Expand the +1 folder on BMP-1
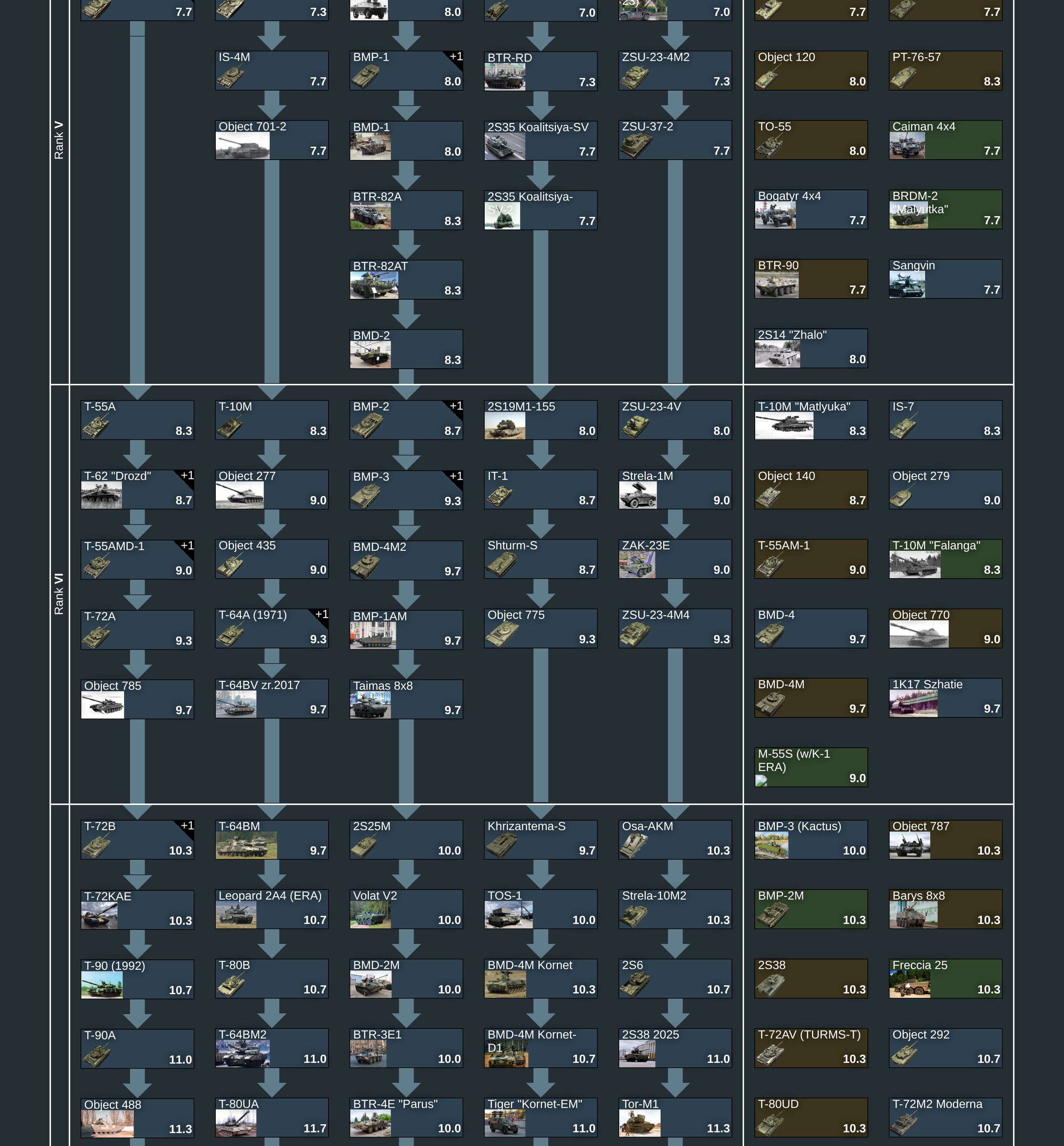Image resolution: width=1064 pixels, height=1146 pixels. (456, 57)
